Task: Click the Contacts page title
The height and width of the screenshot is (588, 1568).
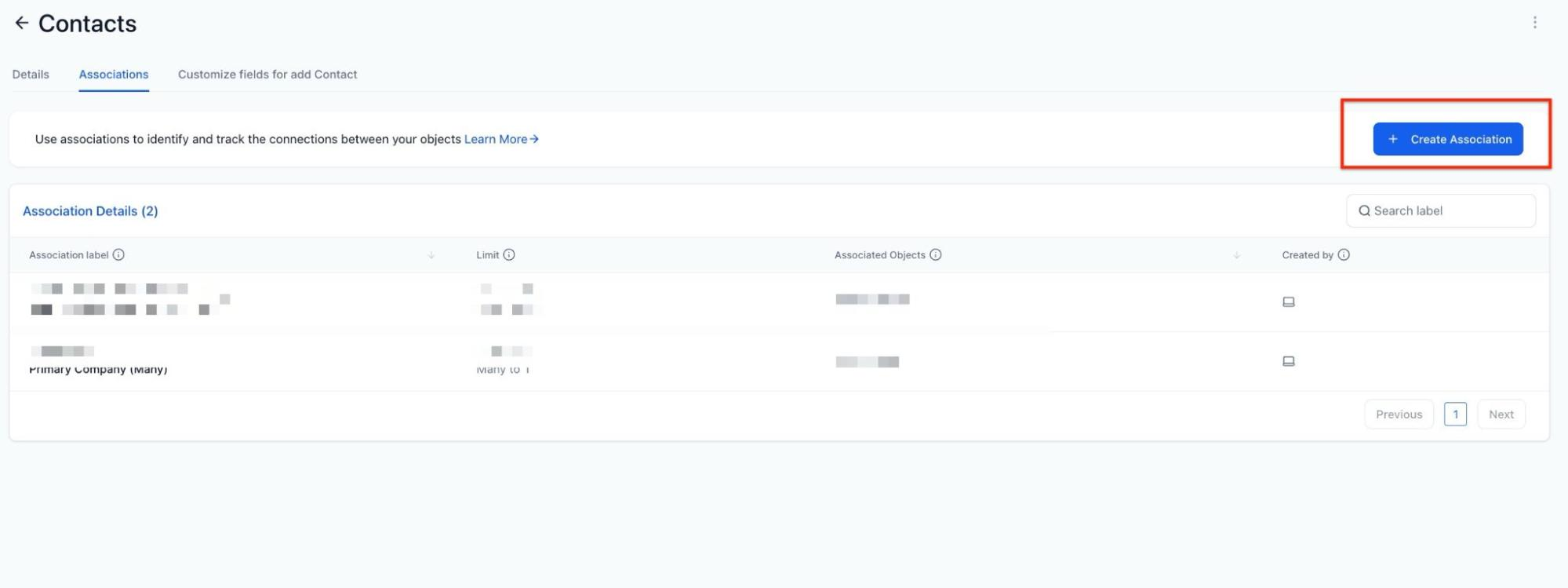Action: point(87,24)
